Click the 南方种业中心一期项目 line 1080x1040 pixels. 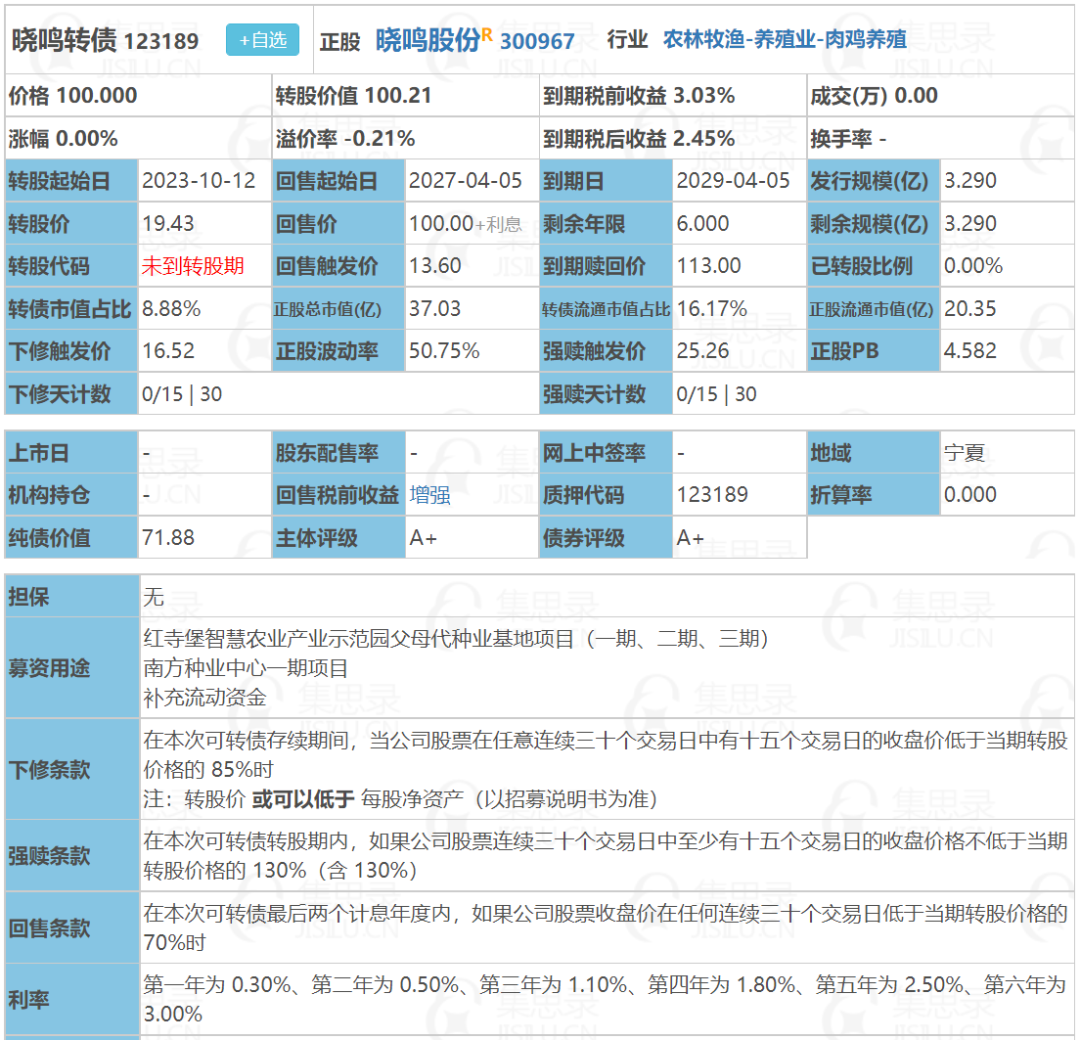pyautogui.click(x=245, y=668)
